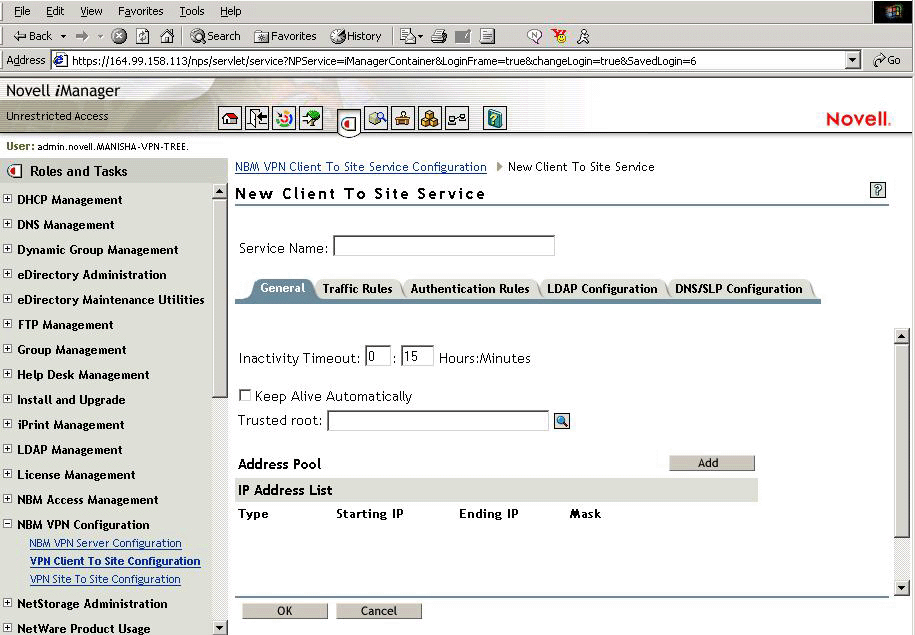Expand DNS Management role
The width and height of the screenshot is (915, 635).
(8, 224)
